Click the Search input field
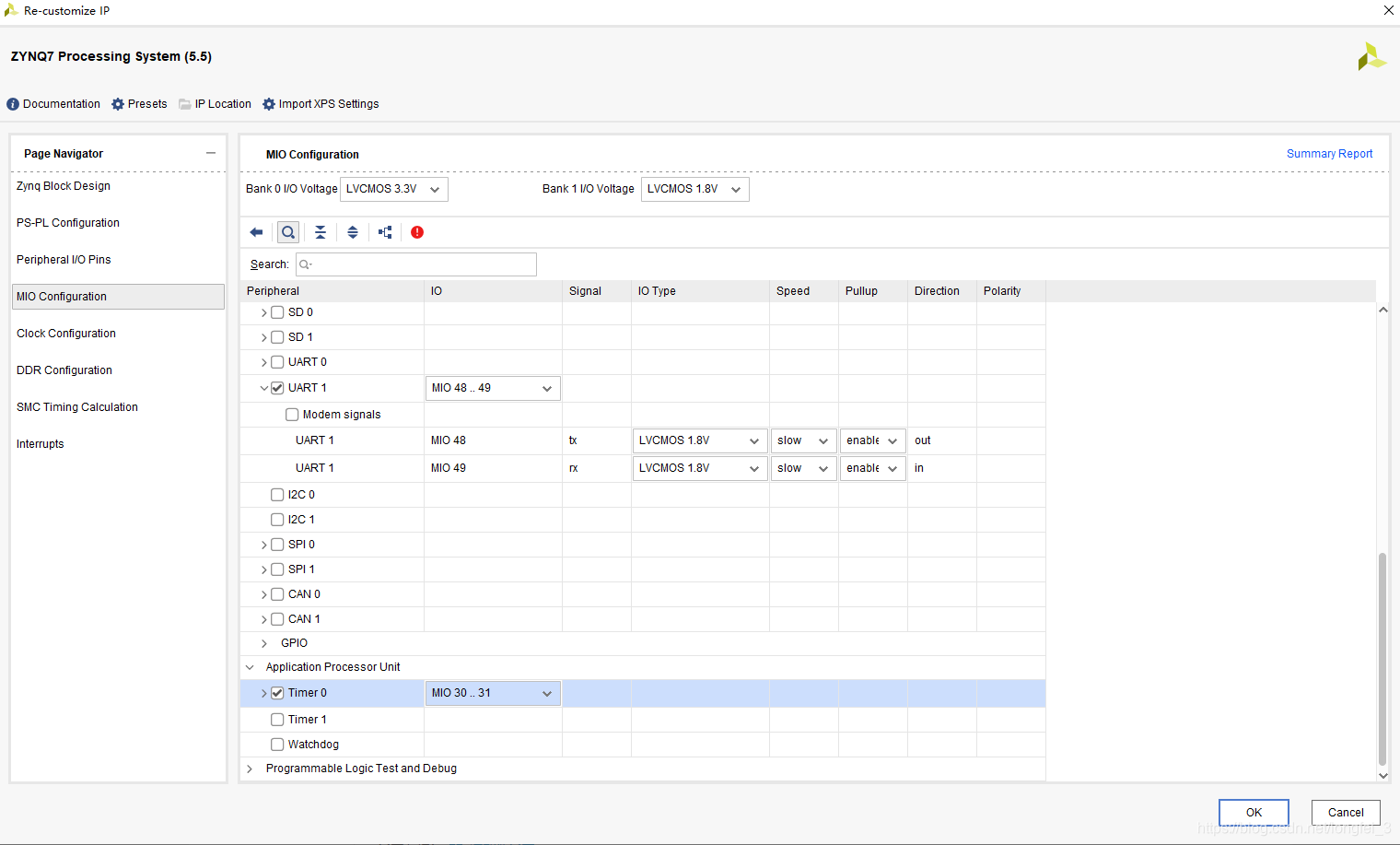Screen dimensions: 1400x845 coord(416,264)
